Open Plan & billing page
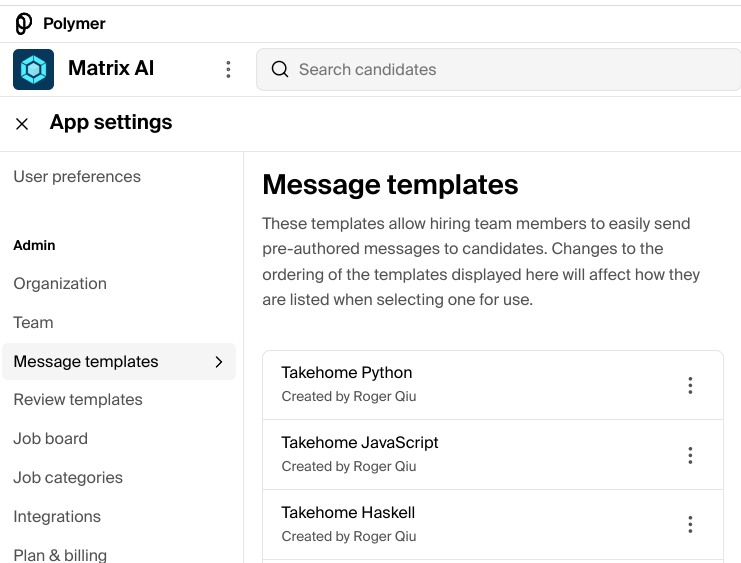Image resolution: width=741 pixels, height=563 pixels. pyautogui.click(x=60, y=554)
